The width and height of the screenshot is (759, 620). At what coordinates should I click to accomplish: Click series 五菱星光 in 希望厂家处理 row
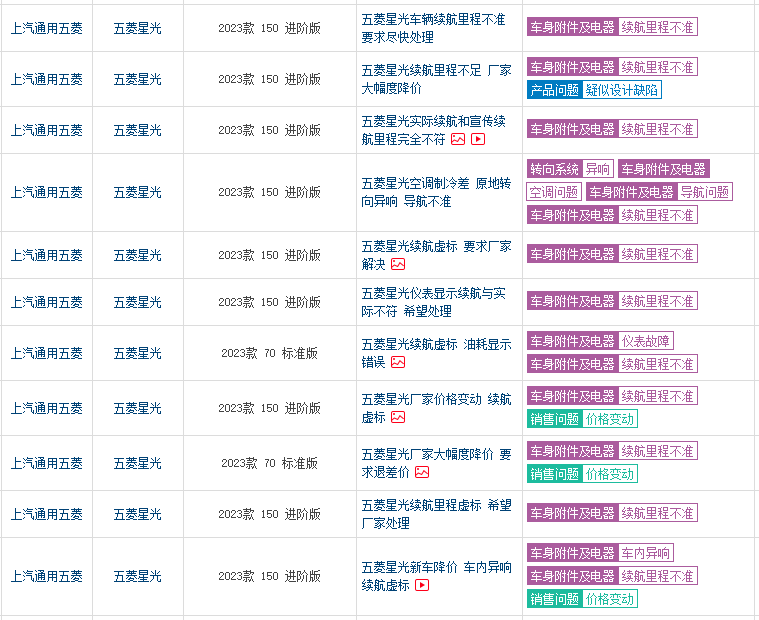(x=137, y=514)
